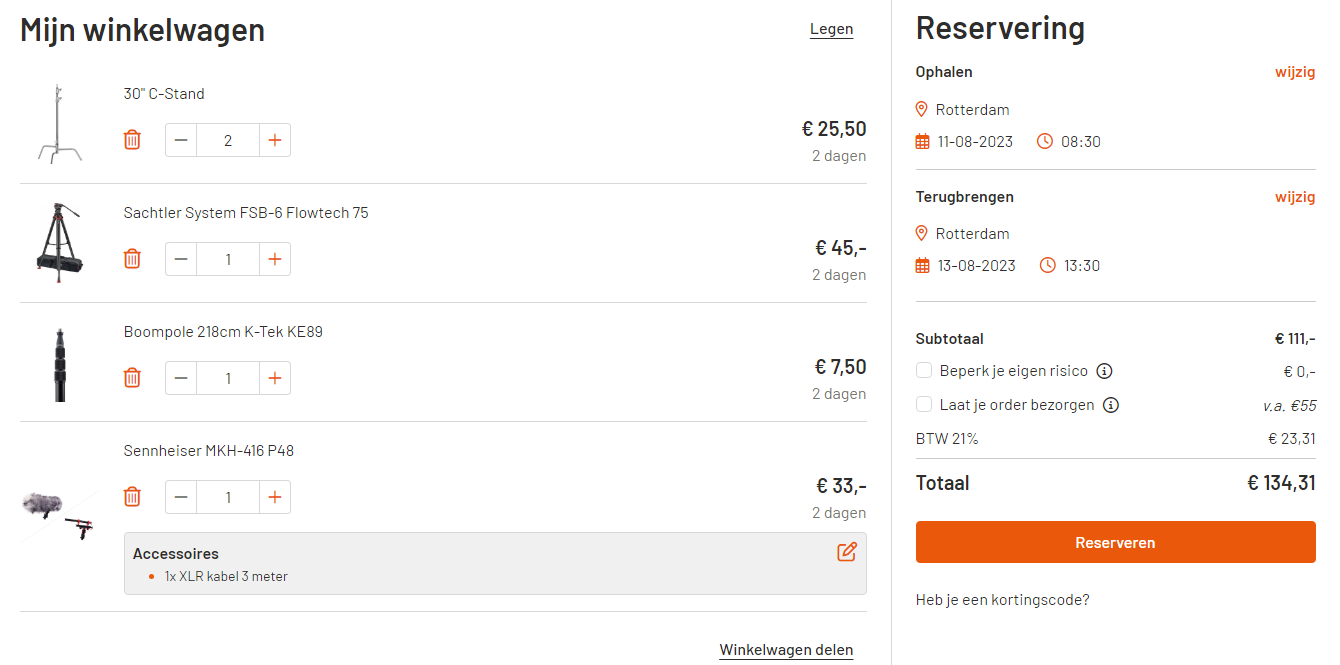Open info icon for eigen risico

[x=1104, y=371]
